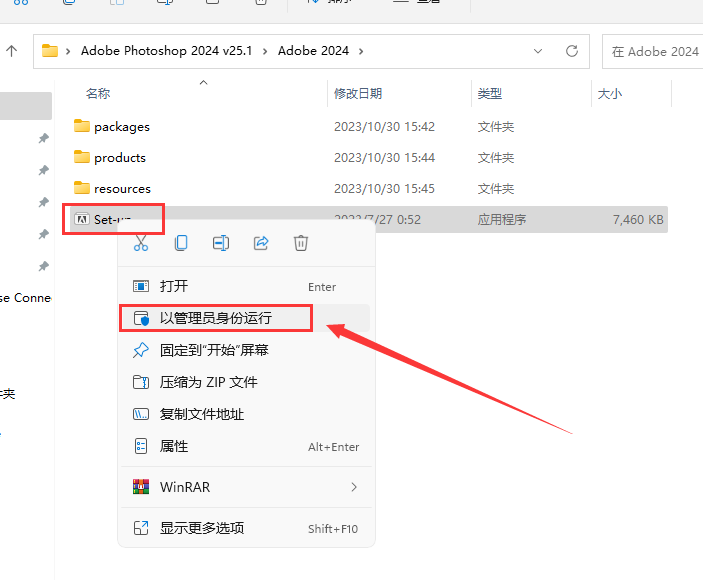The height and width of the screenshot is (580, 703).
Task: Click the pin icon beside 固定到"开始"屏幕
Action: 141,350
